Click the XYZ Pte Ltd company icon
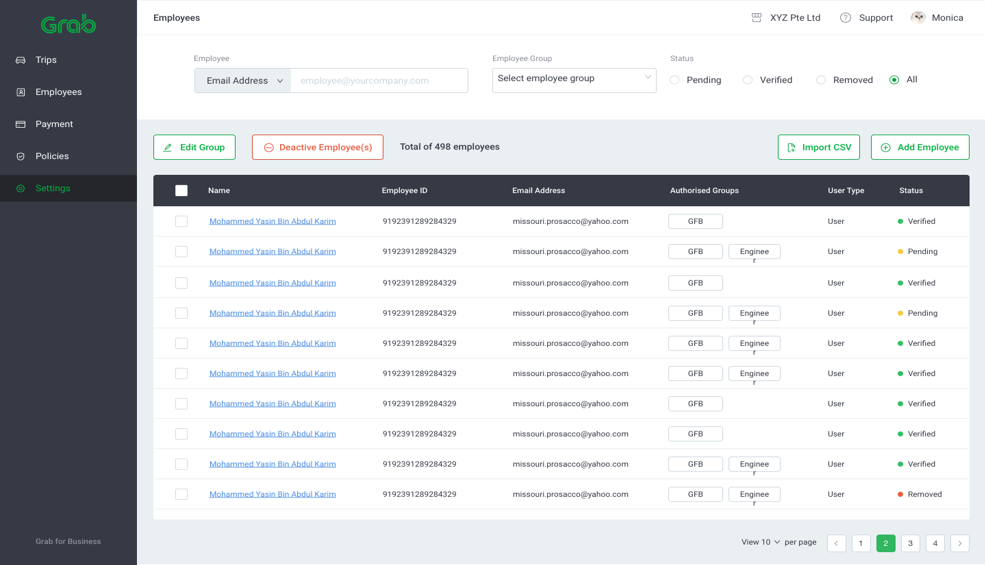The height and width of the screenshot is (565, 985). tap(757, 18)
